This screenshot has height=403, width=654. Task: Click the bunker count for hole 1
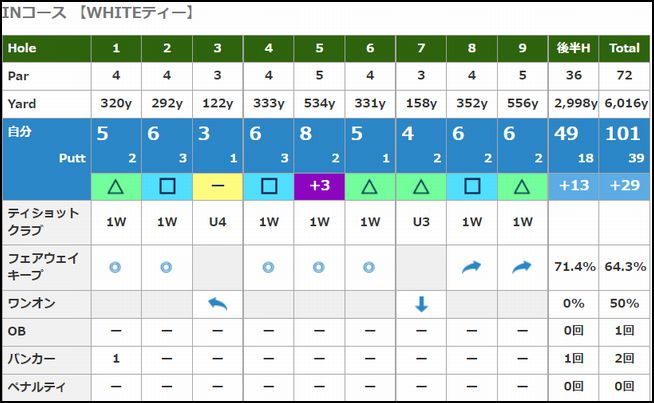pos(116,358)
